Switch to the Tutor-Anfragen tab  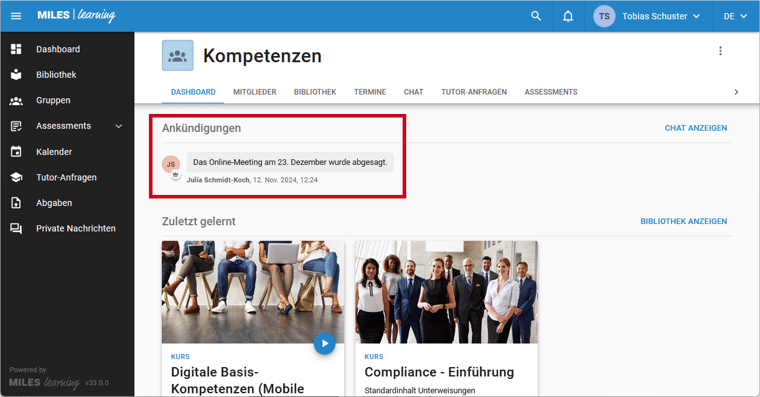pyautogui.click(x=474, y=92)
